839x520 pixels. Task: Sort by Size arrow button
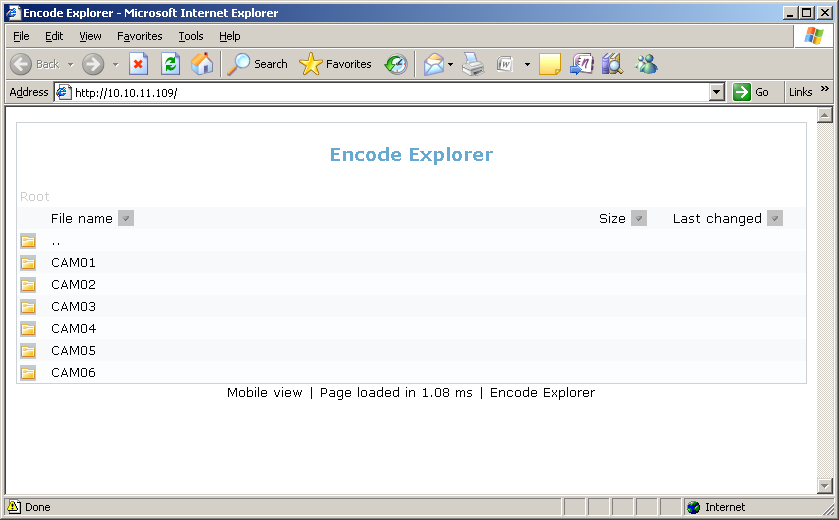(639, 218)
